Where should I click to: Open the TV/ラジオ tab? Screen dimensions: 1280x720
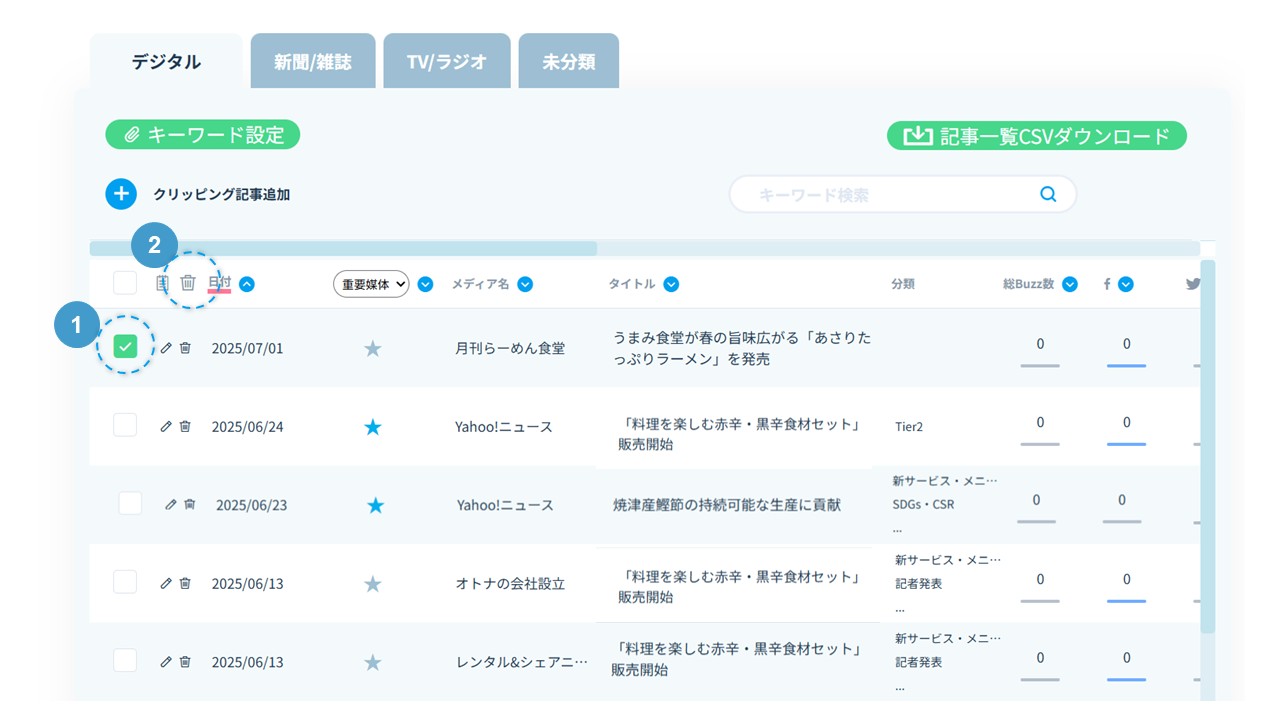pos(446,61)
